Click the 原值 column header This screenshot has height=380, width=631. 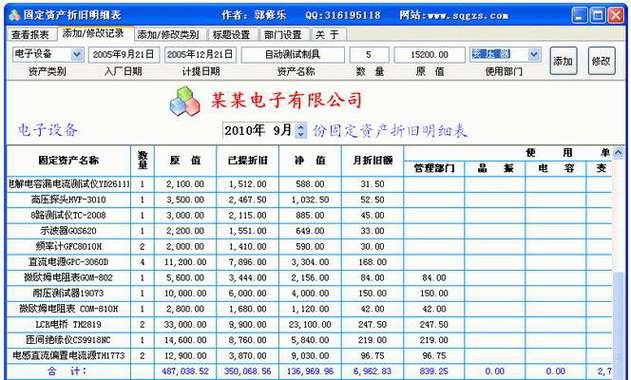coord(185,160)
